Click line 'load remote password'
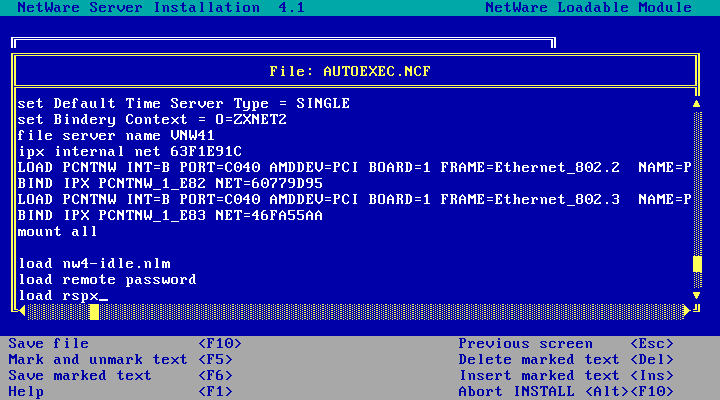The width and height of the screenshot is (720, 400). point(107,280)
